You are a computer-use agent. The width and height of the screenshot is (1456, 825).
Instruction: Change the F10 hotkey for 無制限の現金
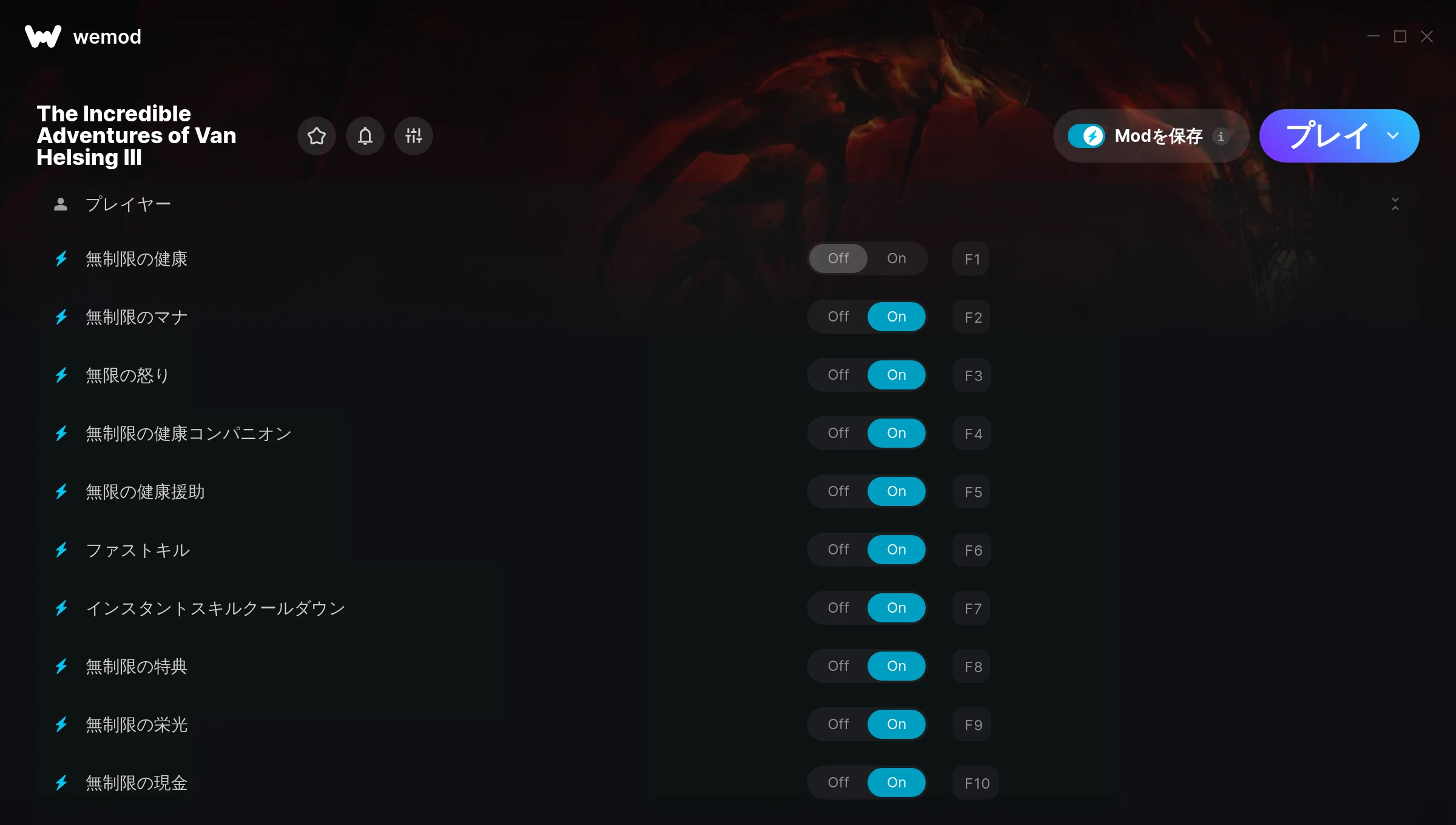point(976,783)
